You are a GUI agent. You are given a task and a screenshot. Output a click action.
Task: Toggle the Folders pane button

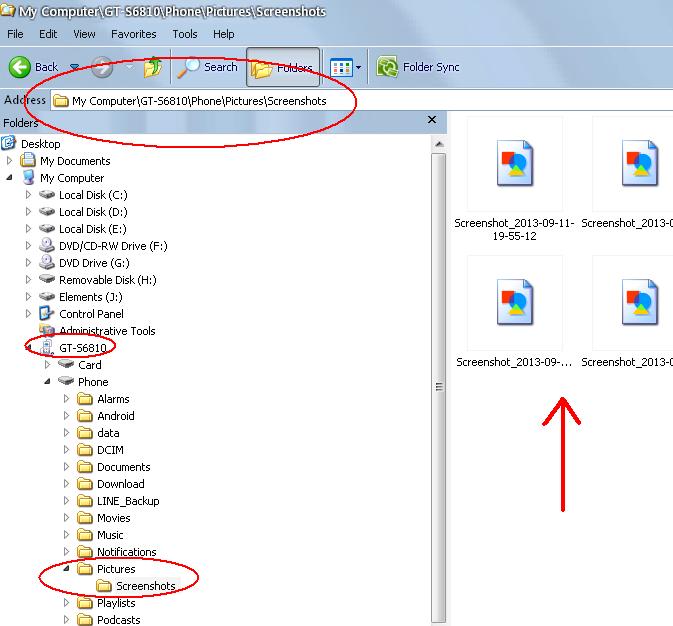[283, 67]
